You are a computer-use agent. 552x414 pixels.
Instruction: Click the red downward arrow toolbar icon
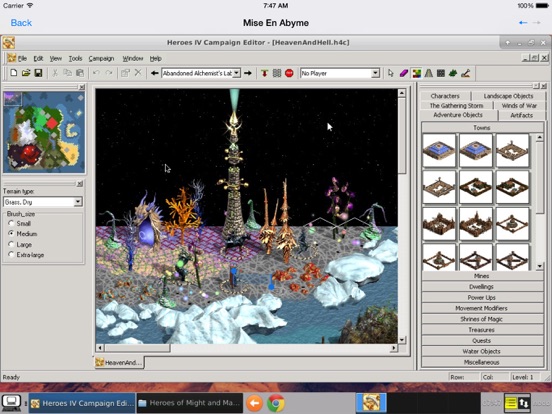coord(264,73)
